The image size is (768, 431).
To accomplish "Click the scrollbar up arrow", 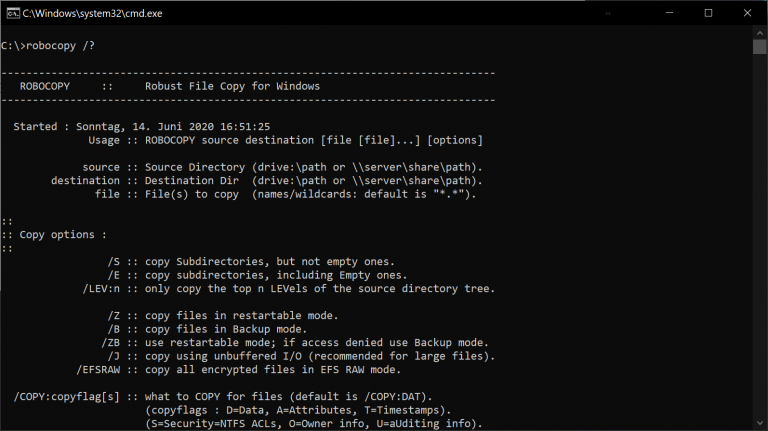I will [x=759, y=33].
